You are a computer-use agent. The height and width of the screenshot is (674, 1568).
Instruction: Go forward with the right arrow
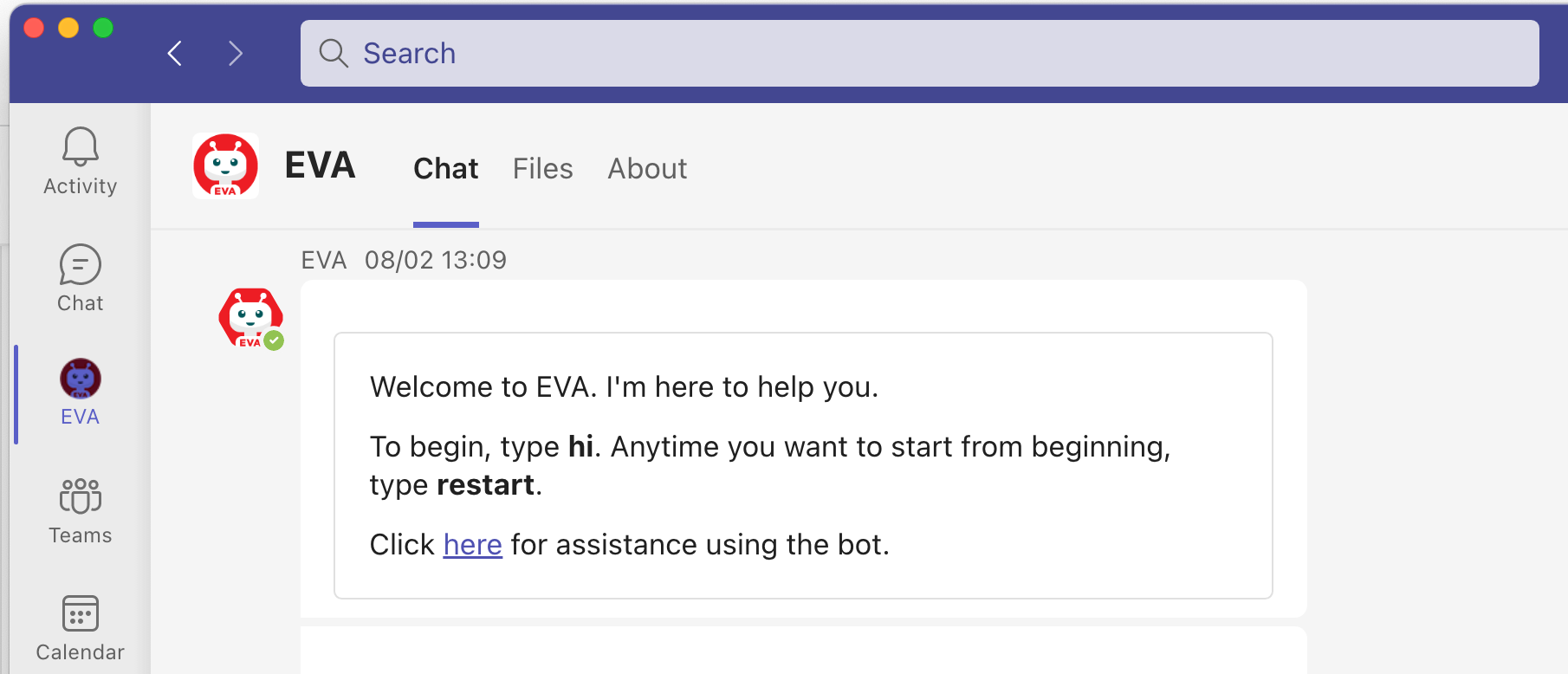(x=235, y=54)
